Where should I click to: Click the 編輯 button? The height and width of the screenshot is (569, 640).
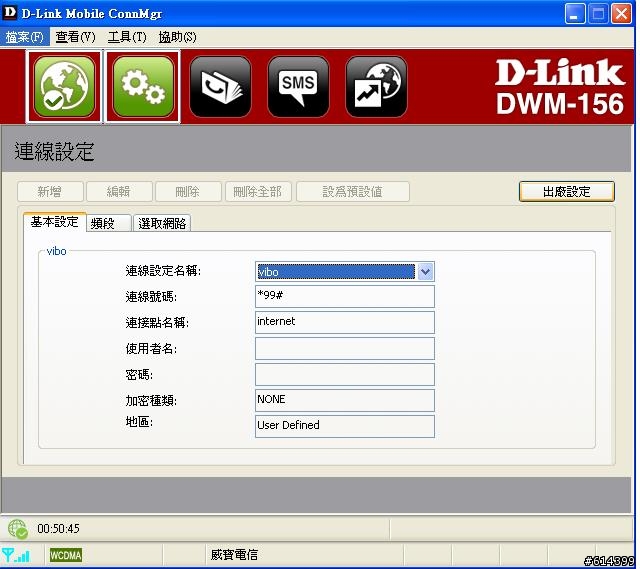click(119, 191)
